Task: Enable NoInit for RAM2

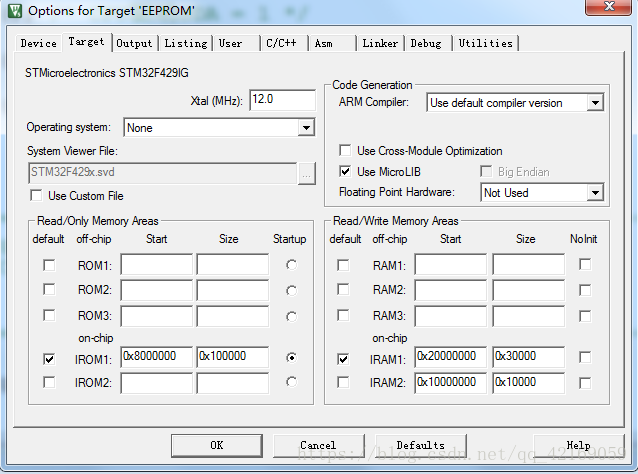Action: click(585, 290)
